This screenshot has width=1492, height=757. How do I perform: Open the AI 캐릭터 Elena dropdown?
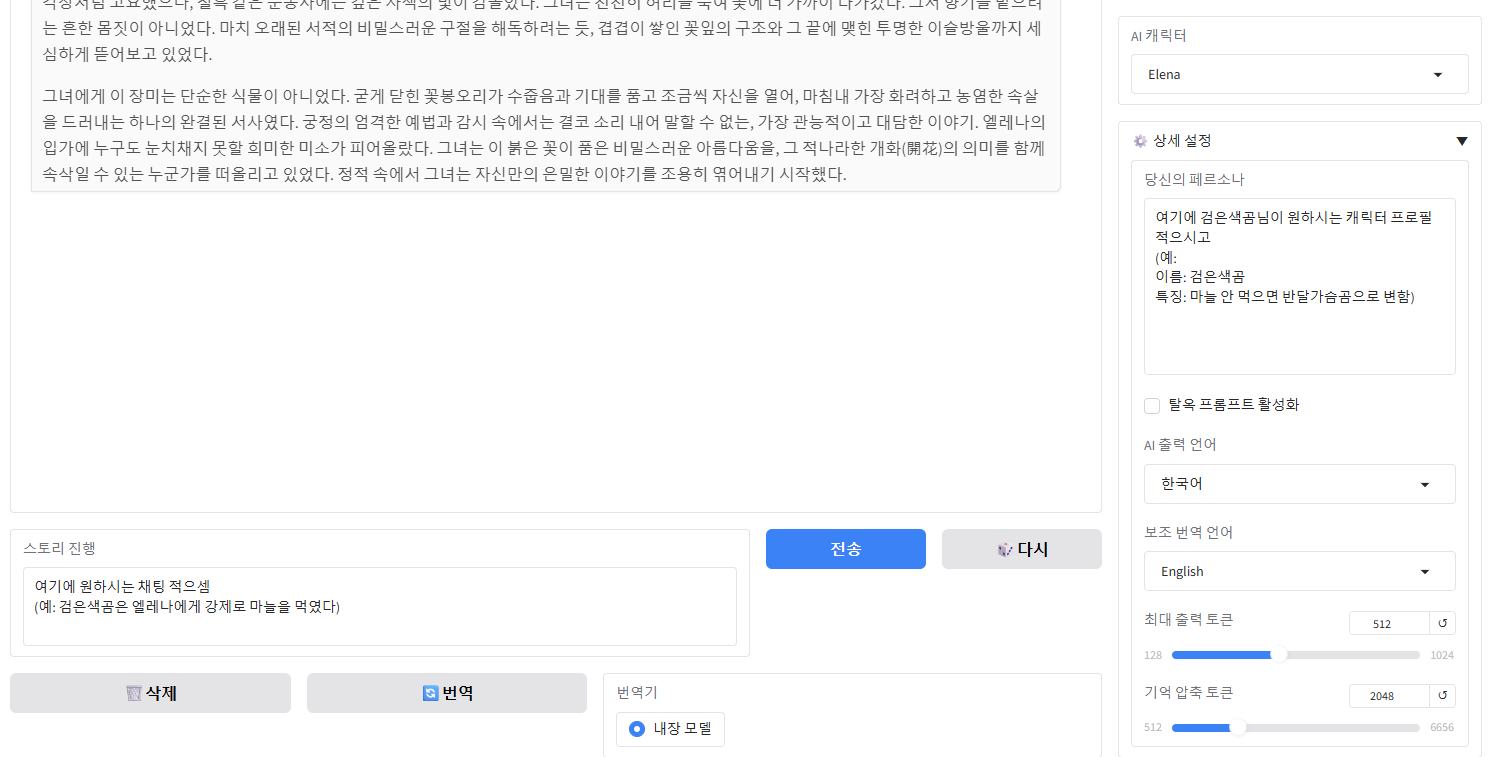1299,74
